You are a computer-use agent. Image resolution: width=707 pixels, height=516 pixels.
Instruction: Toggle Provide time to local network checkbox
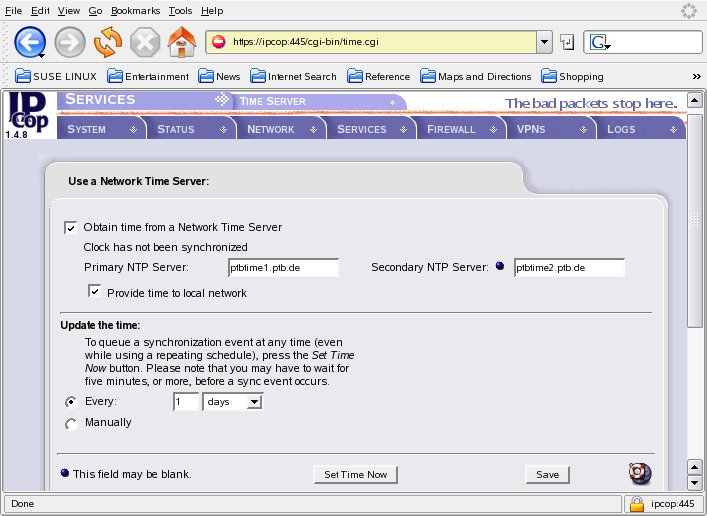[x=95, y=292]
